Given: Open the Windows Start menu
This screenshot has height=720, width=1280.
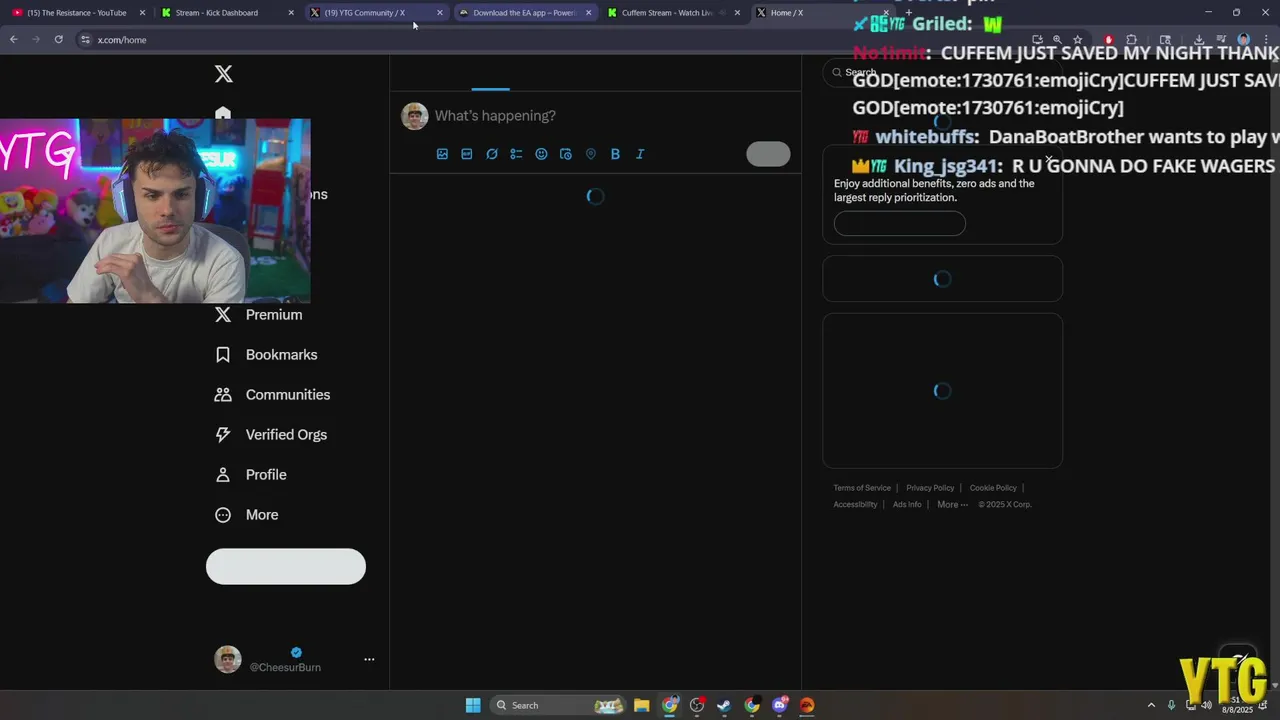Looking at the screenshot, I should tap(473, 705).
